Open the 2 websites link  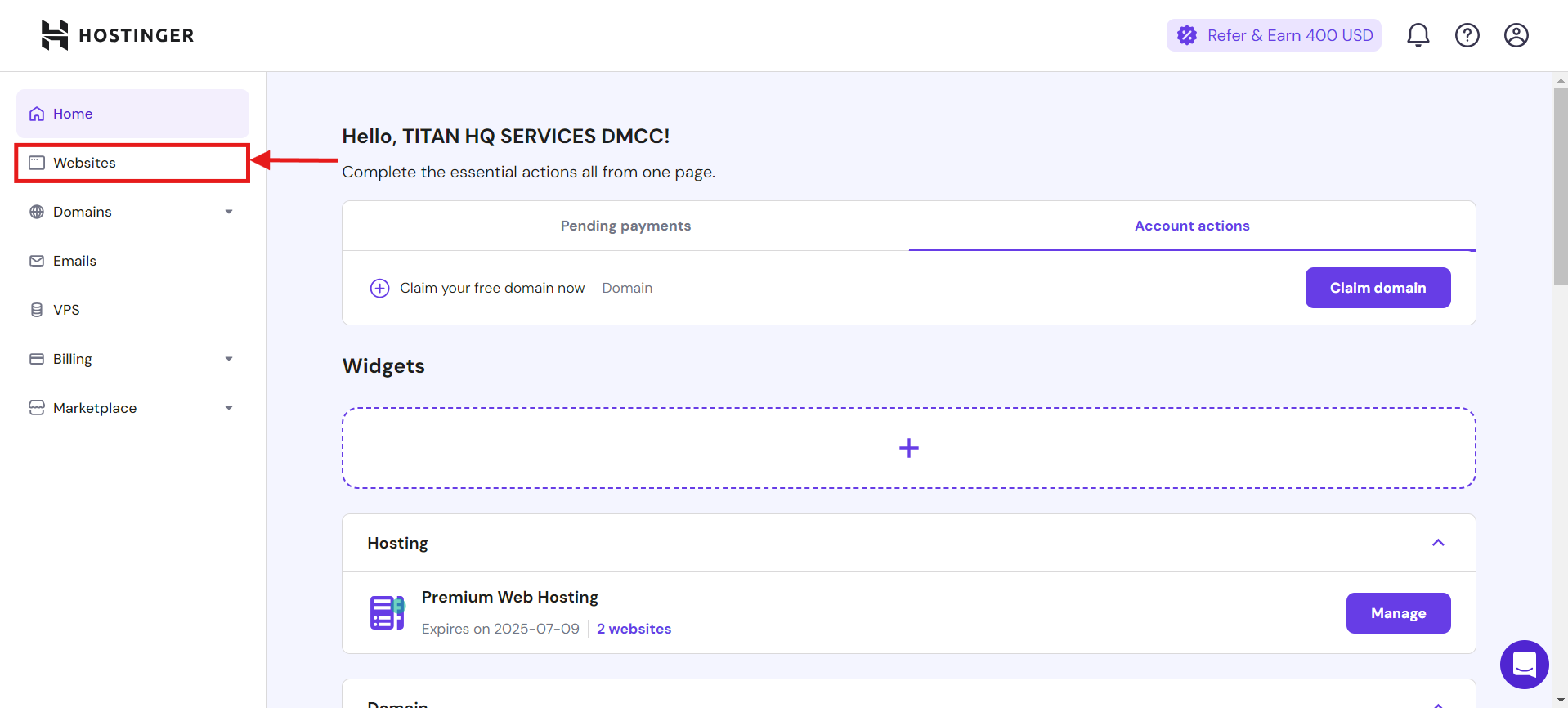tap(634, 629)
